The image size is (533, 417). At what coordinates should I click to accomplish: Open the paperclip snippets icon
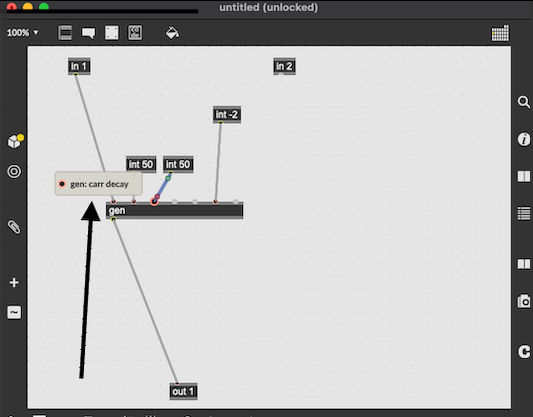click(x=14, y=227)
